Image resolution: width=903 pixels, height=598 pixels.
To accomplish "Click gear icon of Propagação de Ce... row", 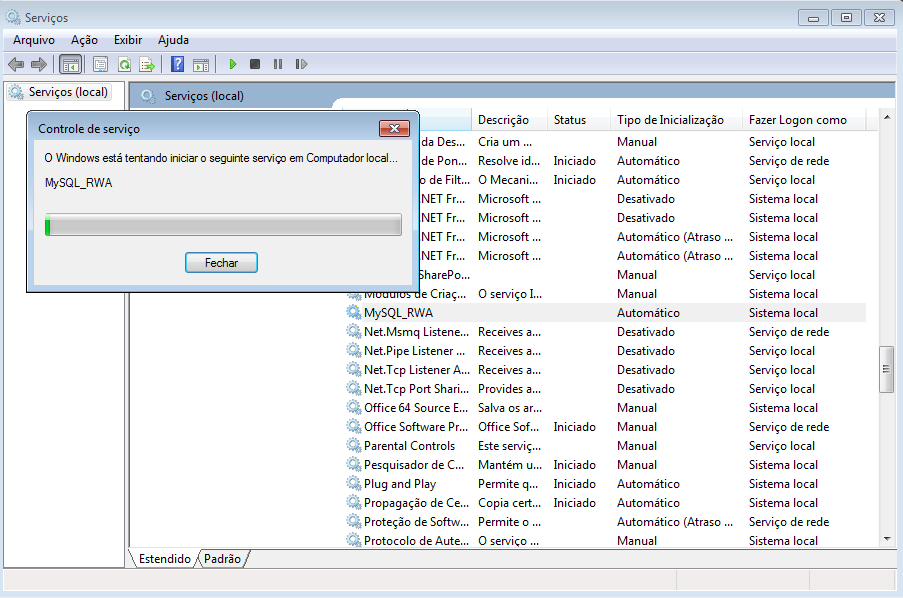I will 353,502.
